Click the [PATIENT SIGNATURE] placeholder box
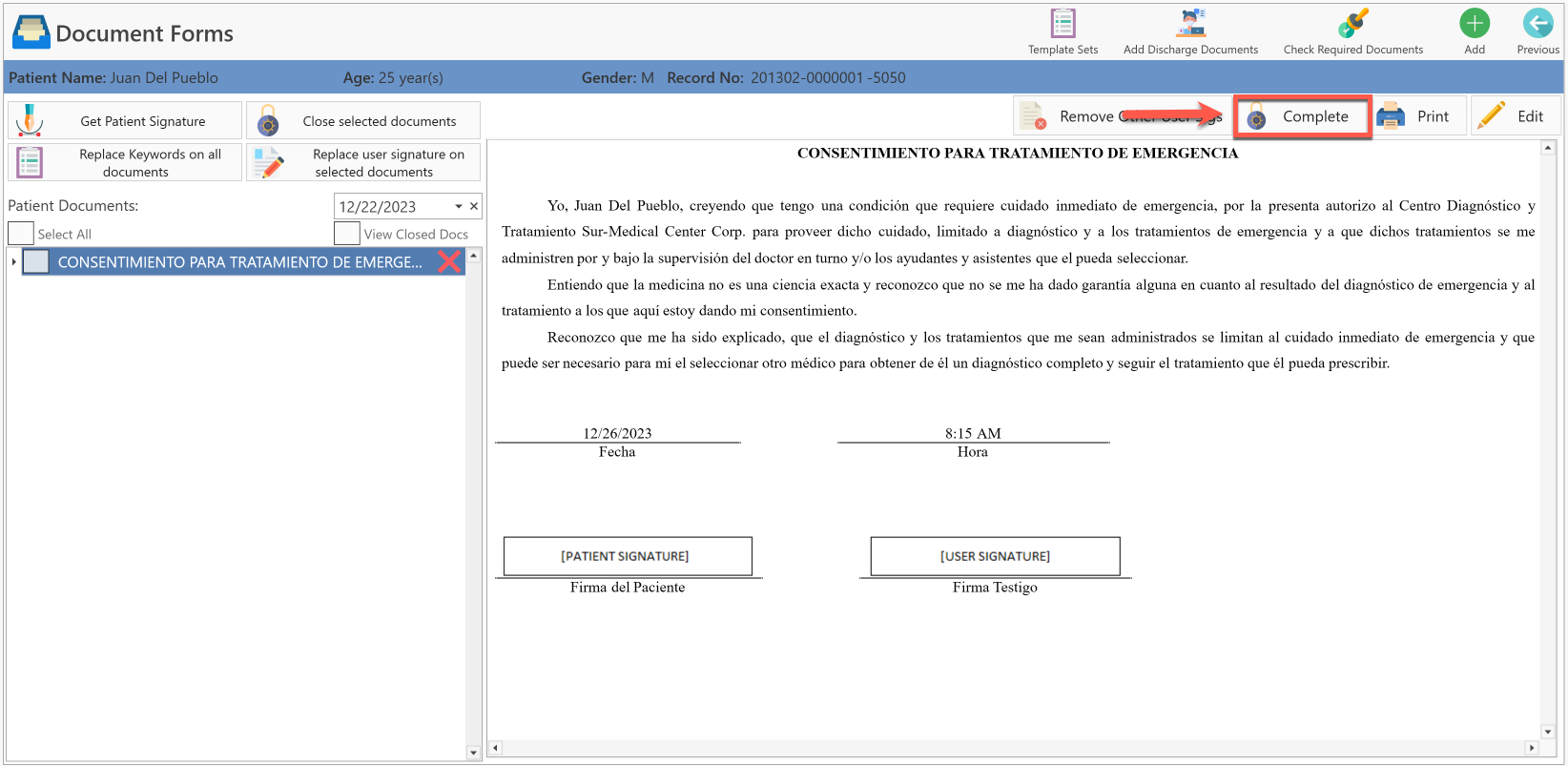Image resolution: width=1568 pixels, height=766 pixels. click(x=628, y=556)
